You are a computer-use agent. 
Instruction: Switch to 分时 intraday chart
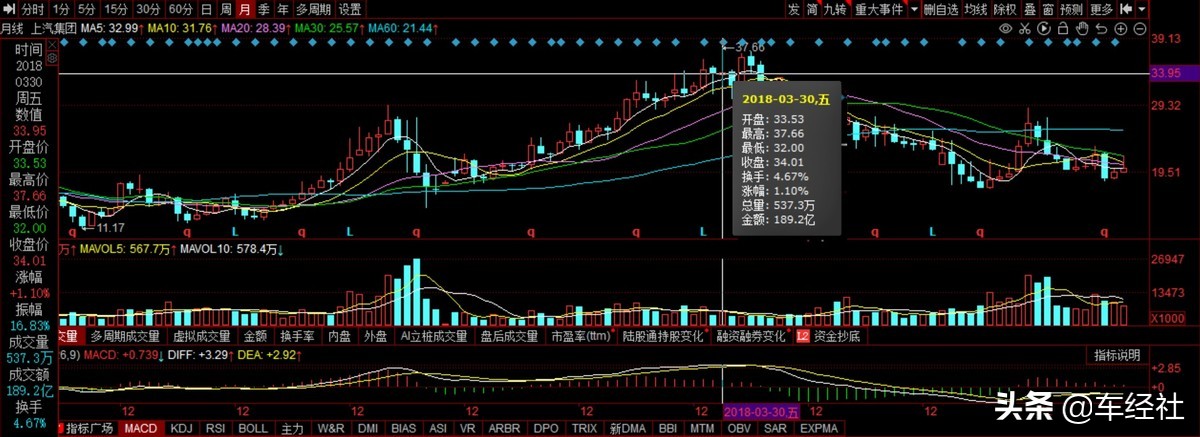click(x=33, y=10)
